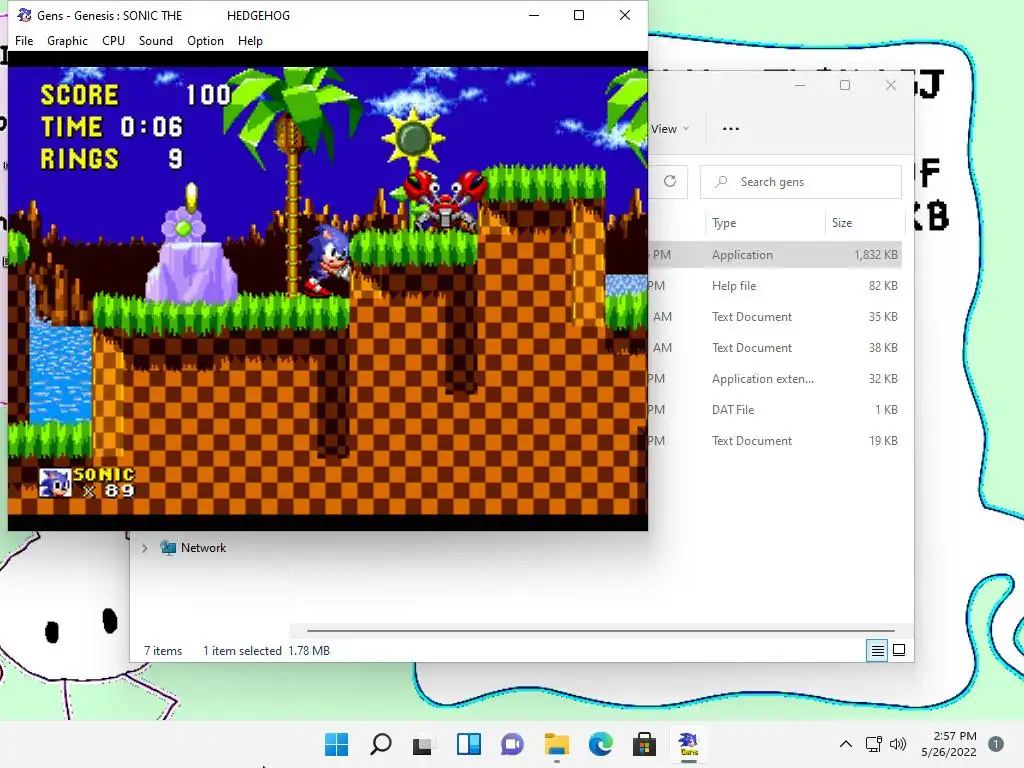Viewport: 1024px width, 768px height.
Task: Click the 1 item selected 1.78 MB status
Action: click(266, 650)
